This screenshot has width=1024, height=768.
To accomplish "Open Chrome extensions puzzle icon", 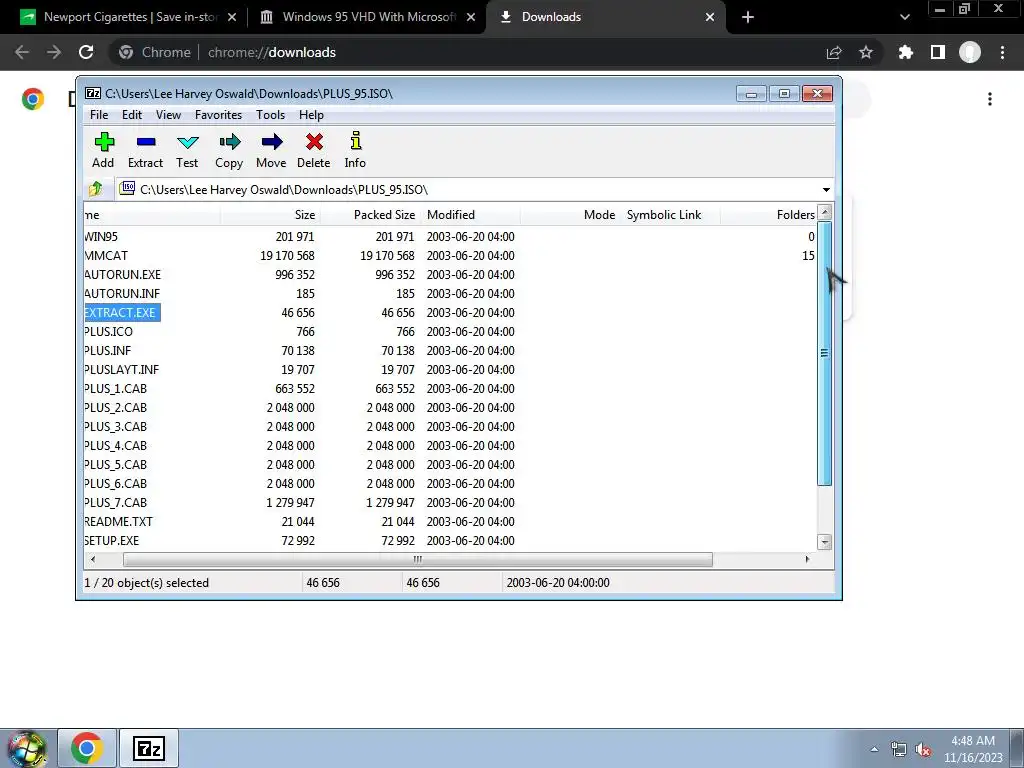I will (905, 52).
